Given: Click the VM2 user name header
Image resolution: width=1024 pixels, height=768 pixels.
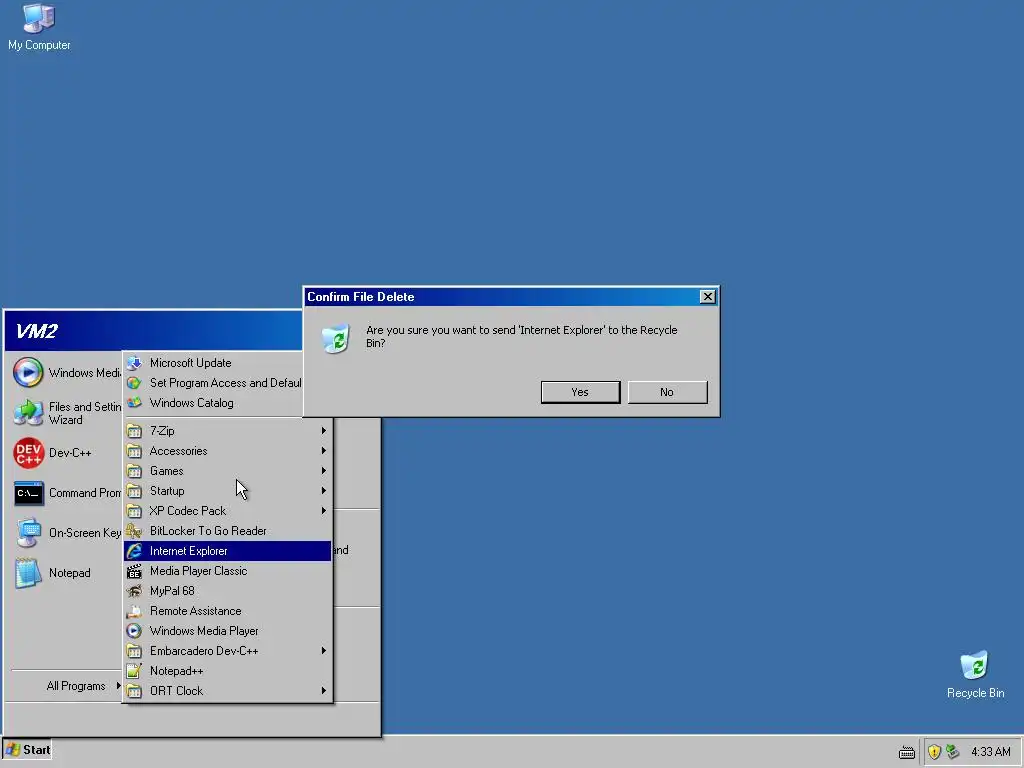Looking at the screenshot, I should [x=37, y=331].
